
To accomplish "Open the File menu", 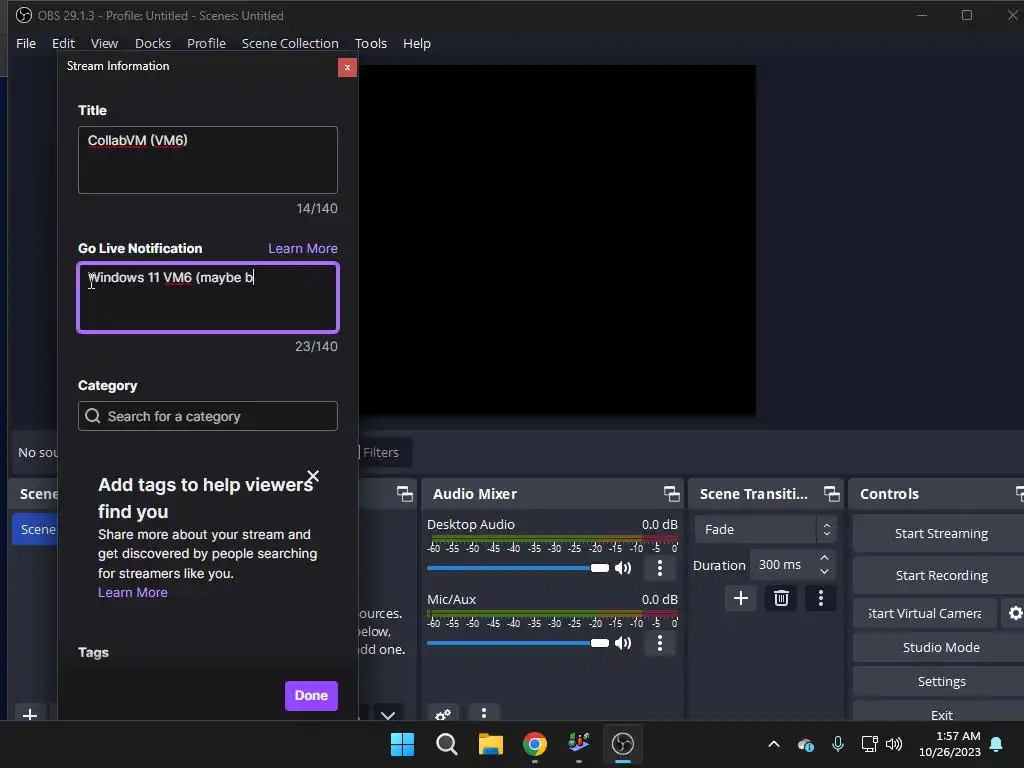I will tap(26, 43).
